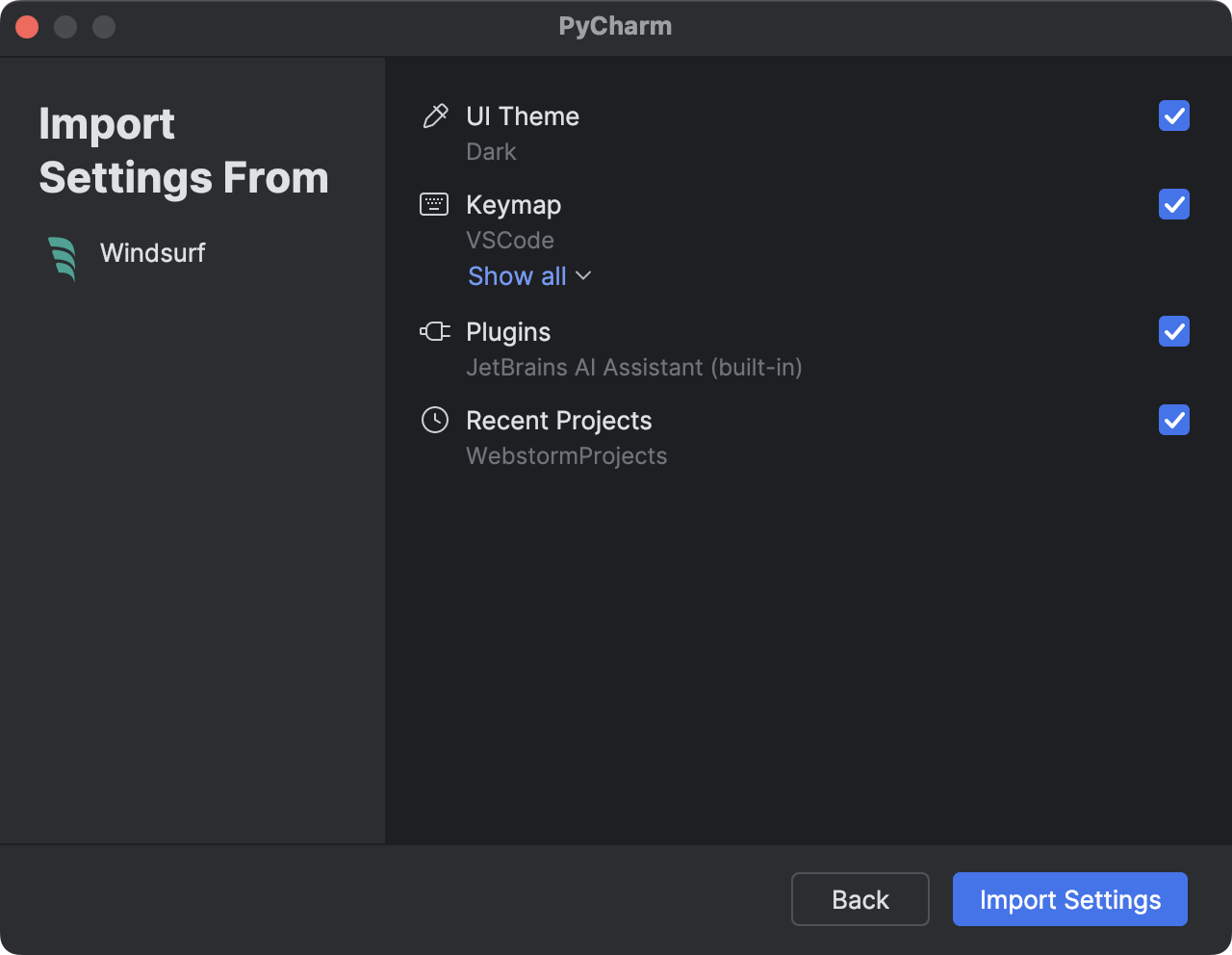This screenshot has height=955, width=1232.
Task: Toggle the Plugins import checkbox
Action: [1173, 332]
